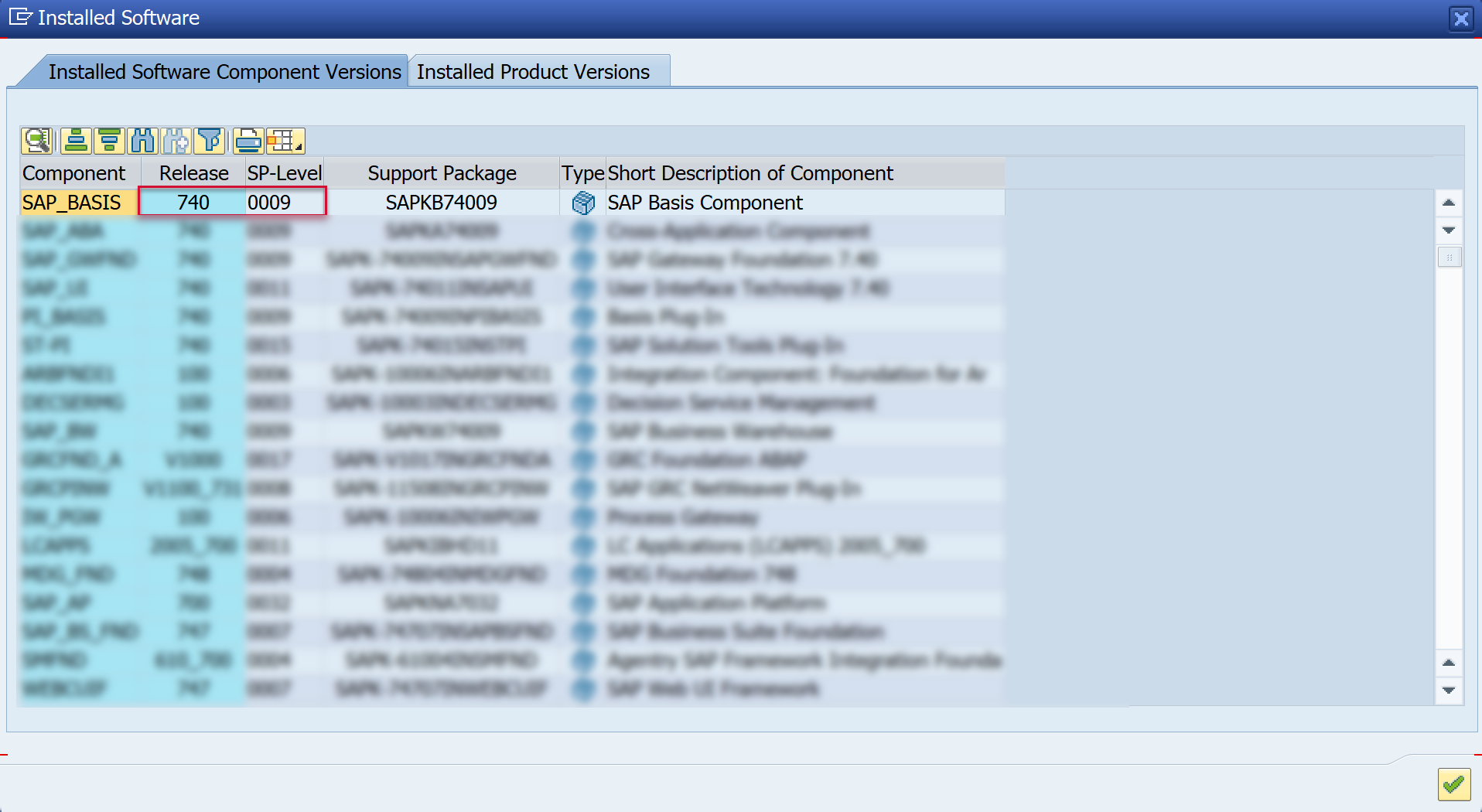
Task: Click the Support Package column header
Action: tap(442, 173)
